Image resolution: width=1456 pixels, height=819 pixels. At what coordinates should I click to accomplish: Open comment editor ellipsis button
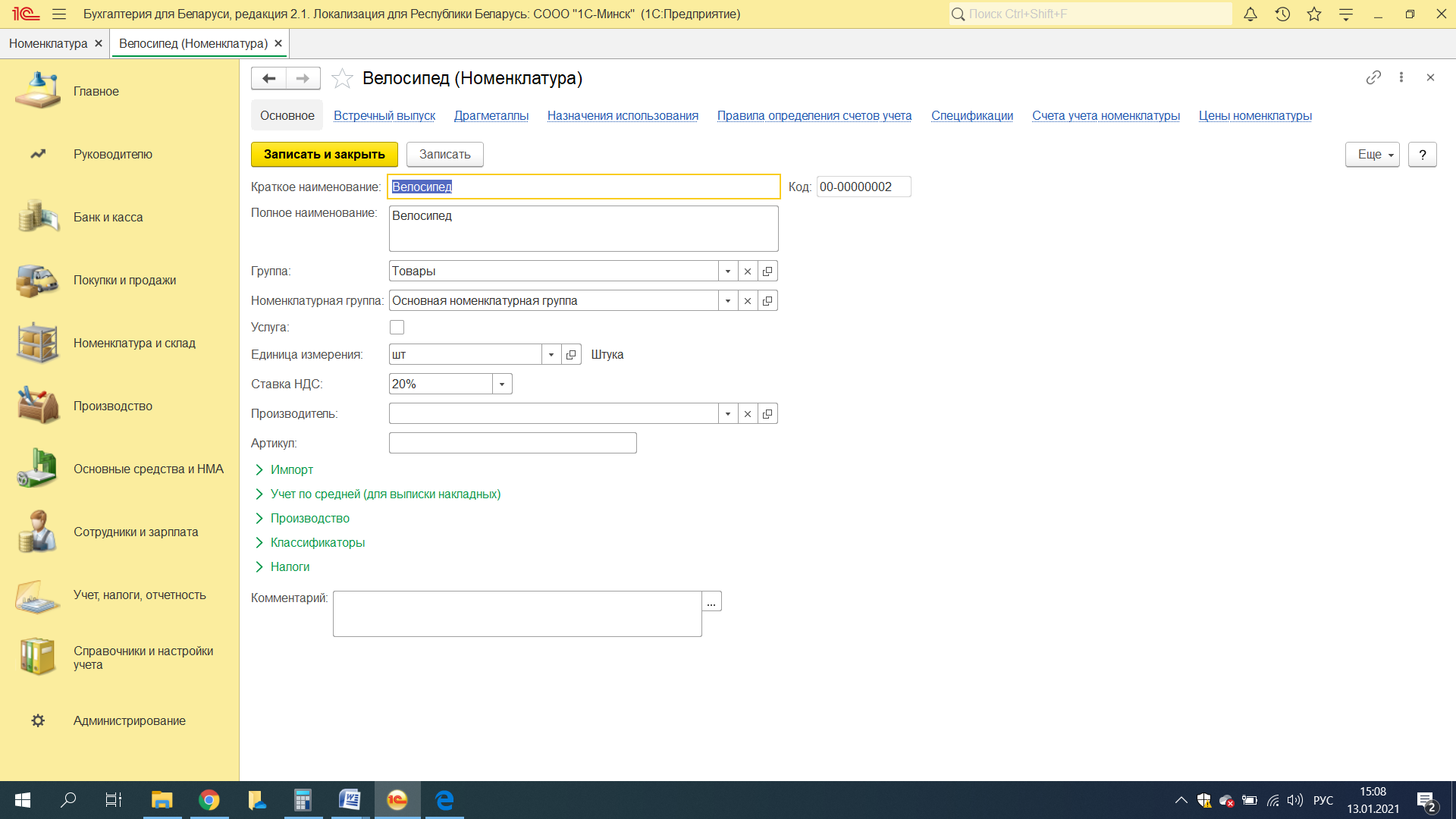(711, 601)
